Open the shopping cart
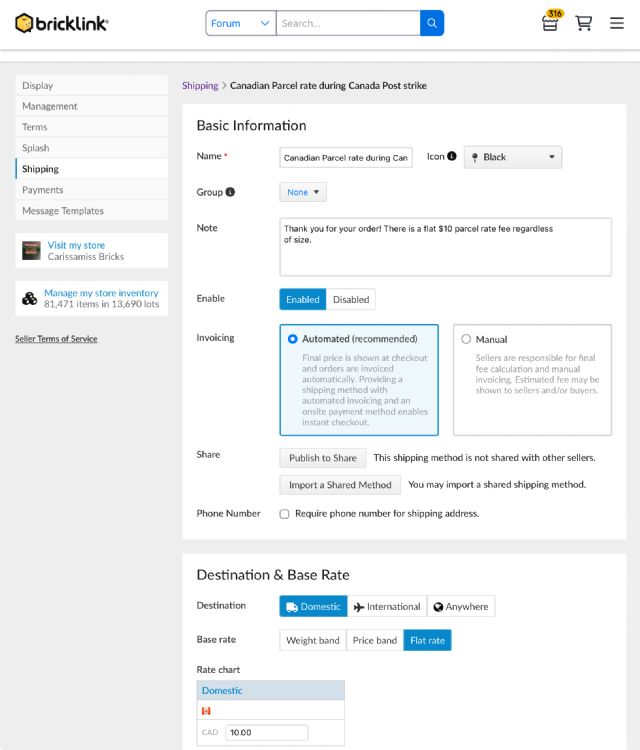Viewport: 640px width, 750px height. tap(584, 23)
